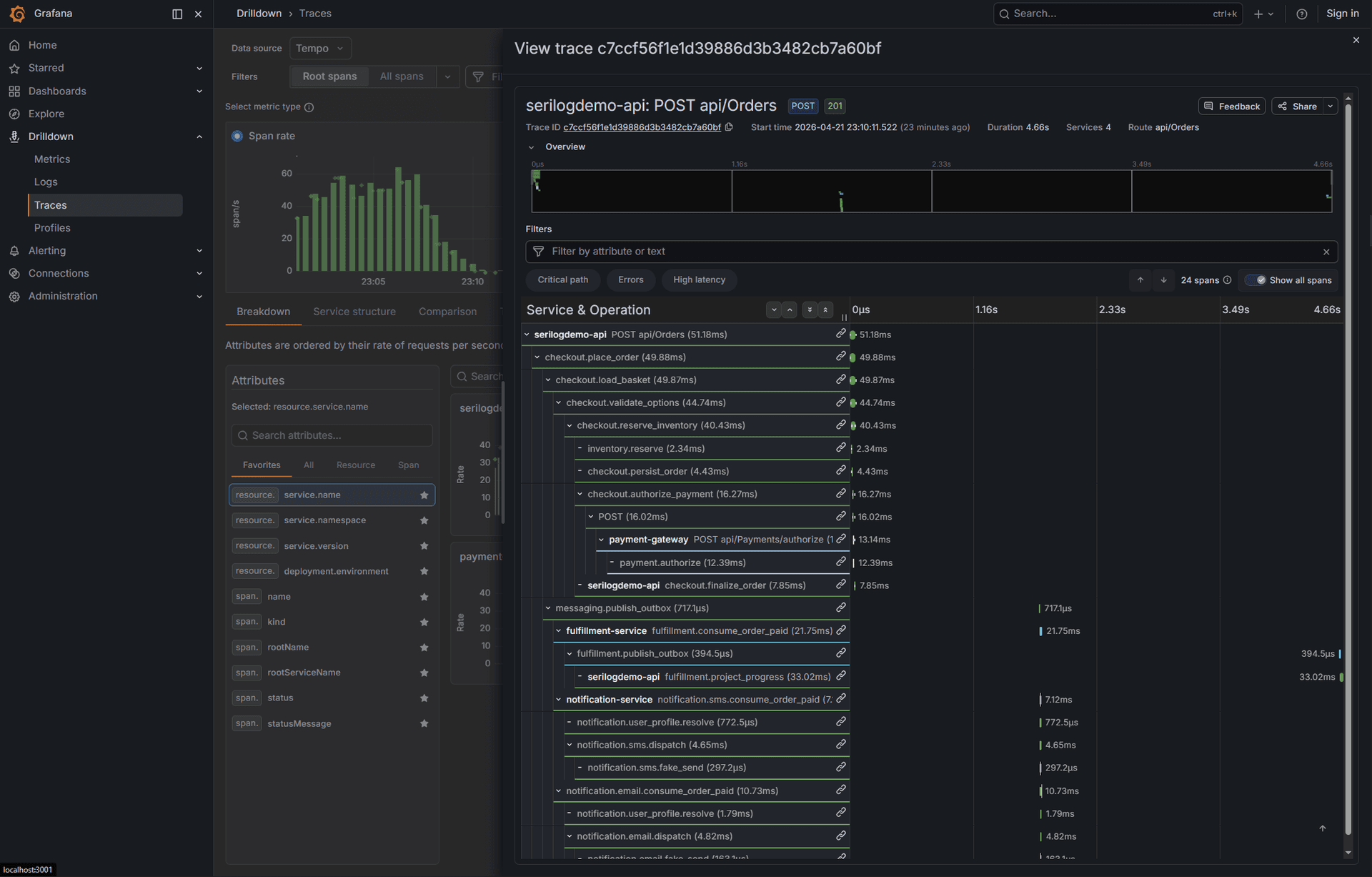Viewport: 1372px width, 877px height.
Task: Collapse the checkout.reserve_inventory span
Action: point(570,425)
